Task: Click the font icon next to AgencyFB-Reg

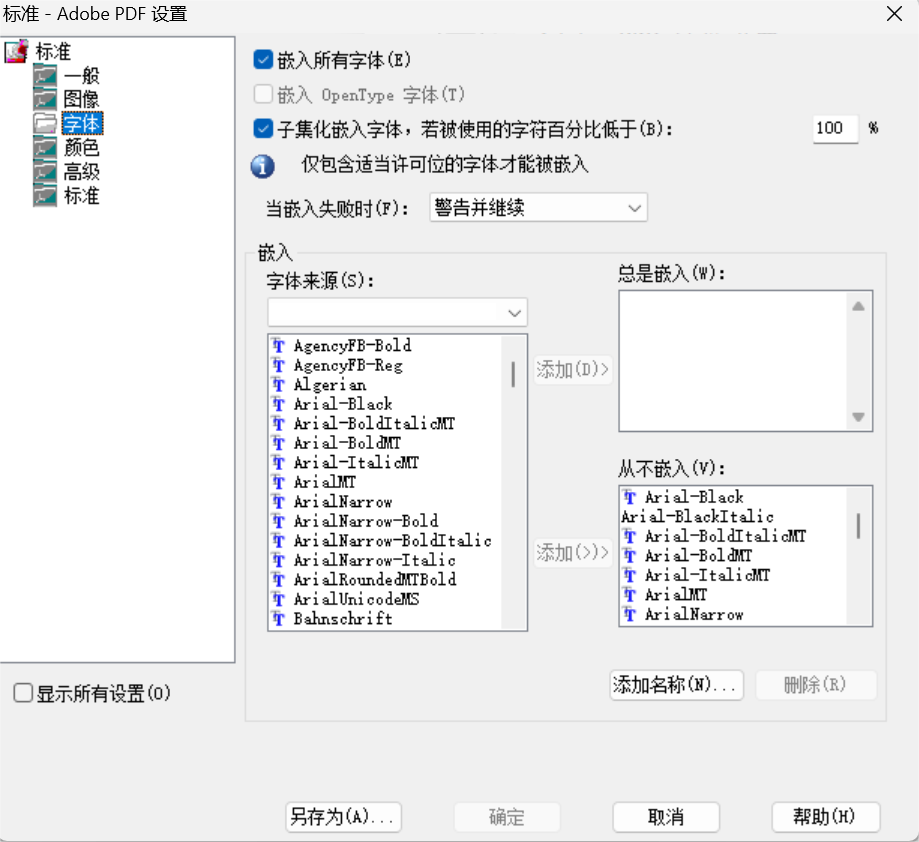Action: (x=278, y=365)
